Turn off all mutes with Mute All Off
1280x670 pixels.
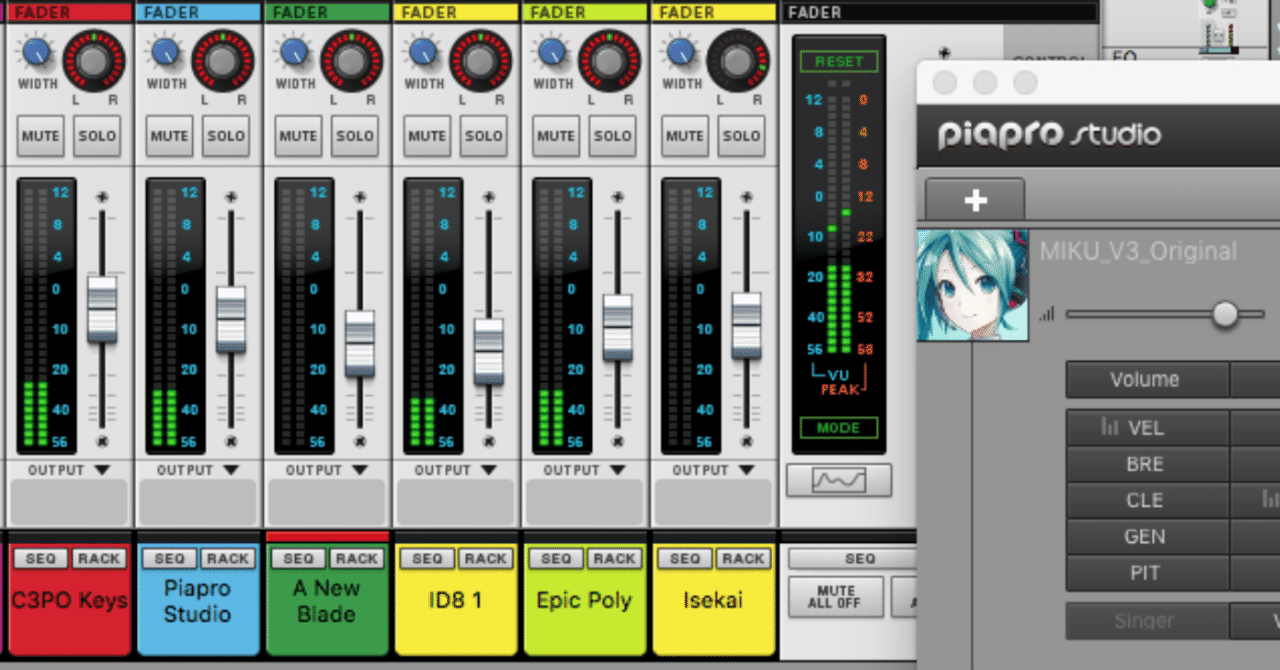pos(836,597)
